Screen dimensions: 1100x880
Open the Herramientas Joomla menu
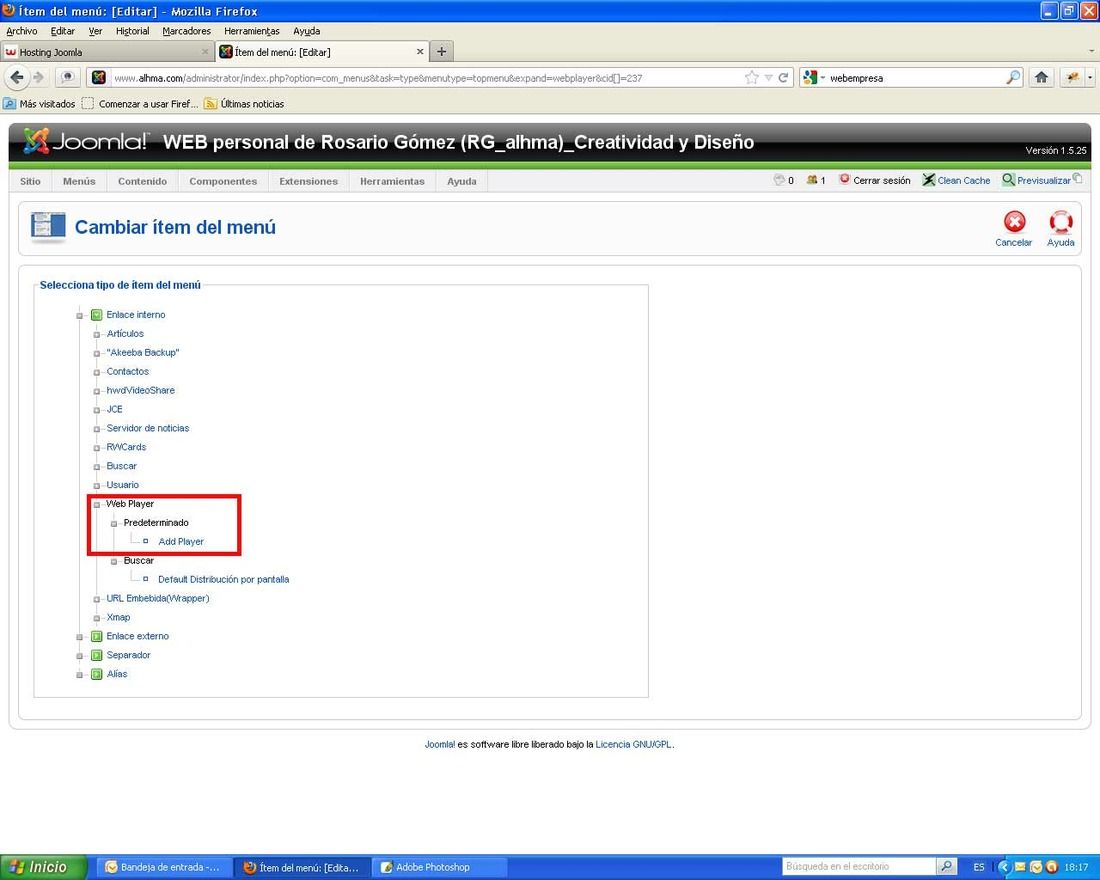tap(392, 181)
